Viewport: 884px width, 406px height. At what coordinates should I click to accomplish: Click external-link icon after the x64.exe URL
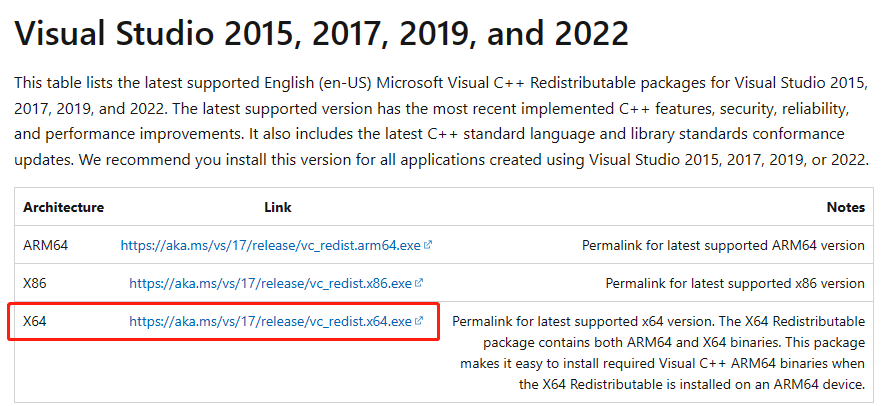pyautogui.click(x=419, y=321)
